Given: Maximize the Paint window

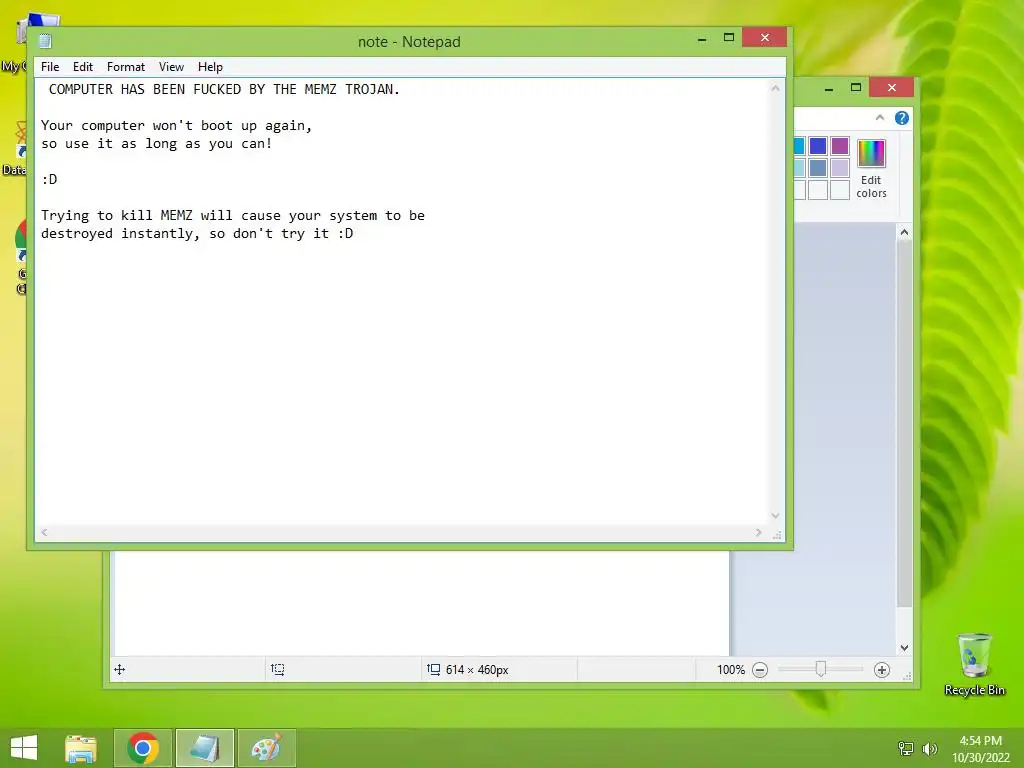Looking at the screenshot, I should (856, 88).
